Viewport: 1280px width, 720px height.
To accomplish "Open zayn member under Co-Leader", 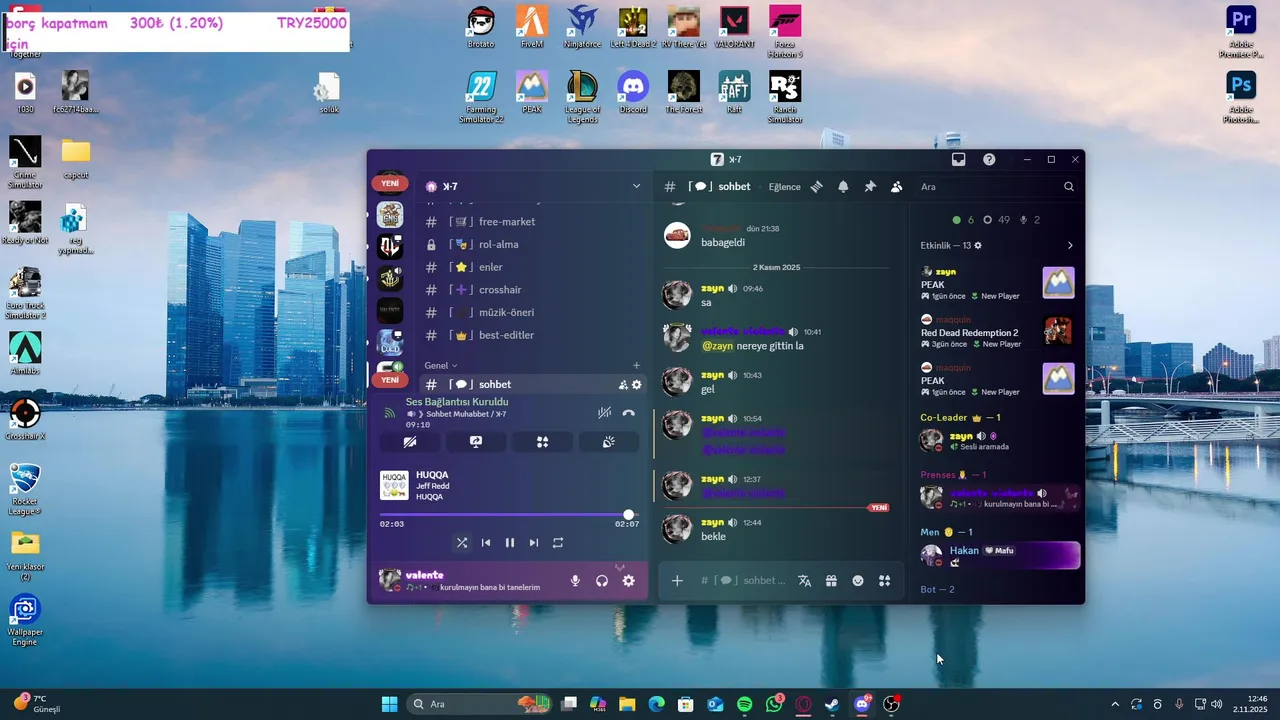I will pyautogui.click(x=998, y=441).
